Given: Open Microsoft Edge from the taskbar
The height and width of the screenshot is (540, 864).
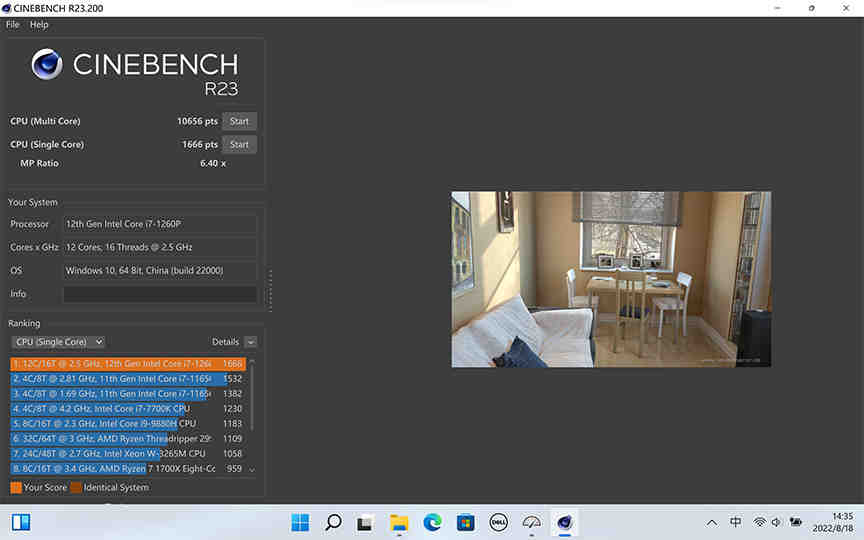Looking at the screenshot, I should pos(432,522).
